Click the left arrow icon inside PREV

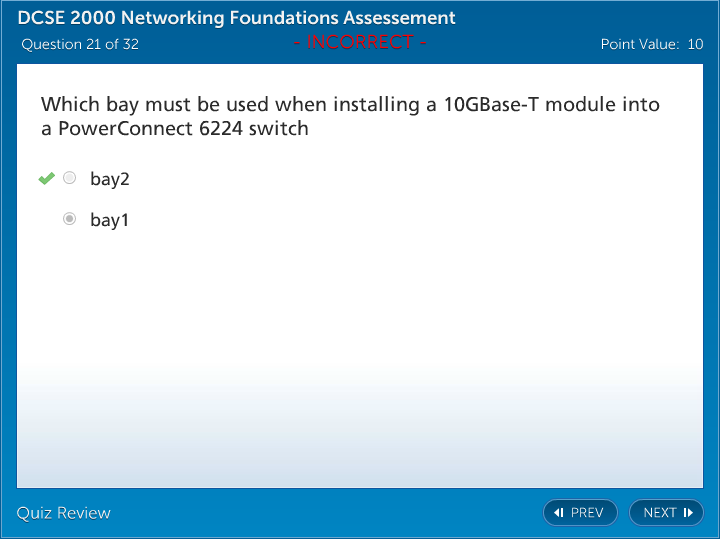pyautogui.click(x=559, y=513)
